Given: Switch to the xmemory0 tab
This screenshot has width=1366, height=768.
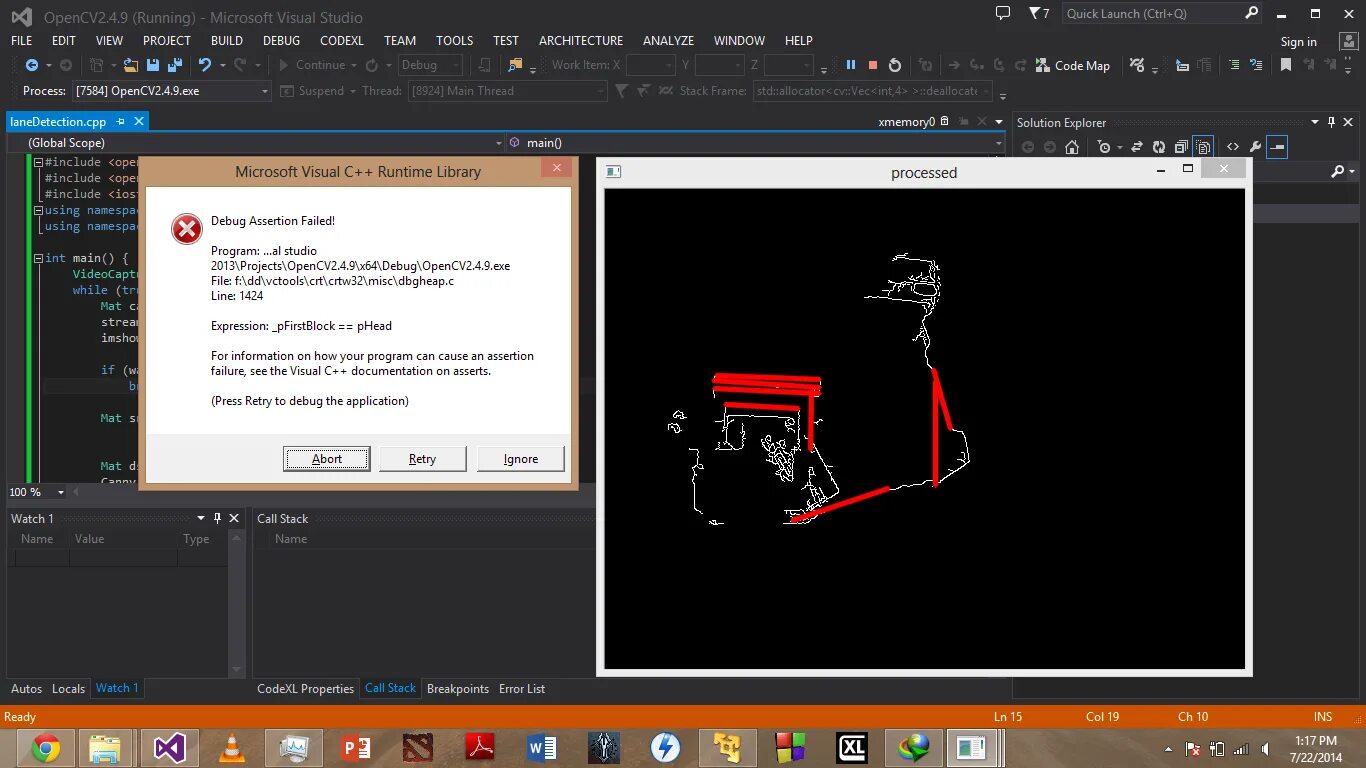Looking at the screenshot, I should tap(906, 122).
